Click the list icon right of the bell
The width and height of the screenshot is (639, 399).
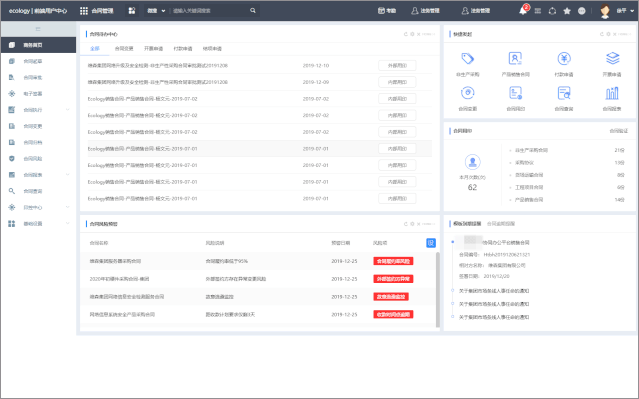pos(538,11)
